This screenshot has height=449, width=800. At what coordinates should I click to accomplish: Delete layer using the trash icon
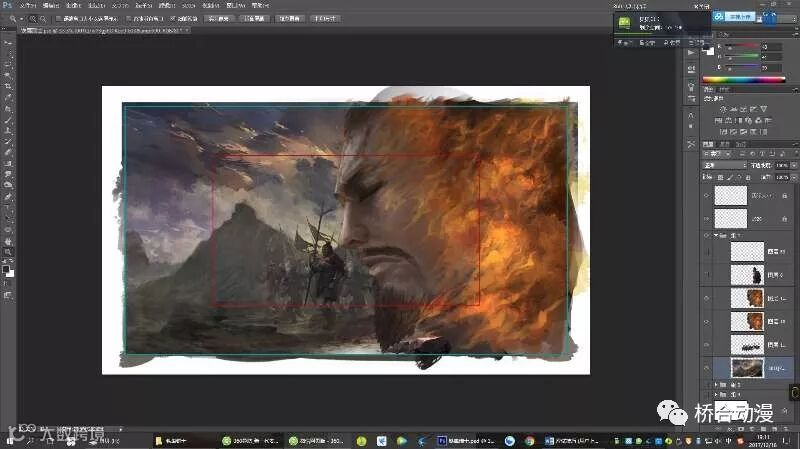(x=785, y=429)
